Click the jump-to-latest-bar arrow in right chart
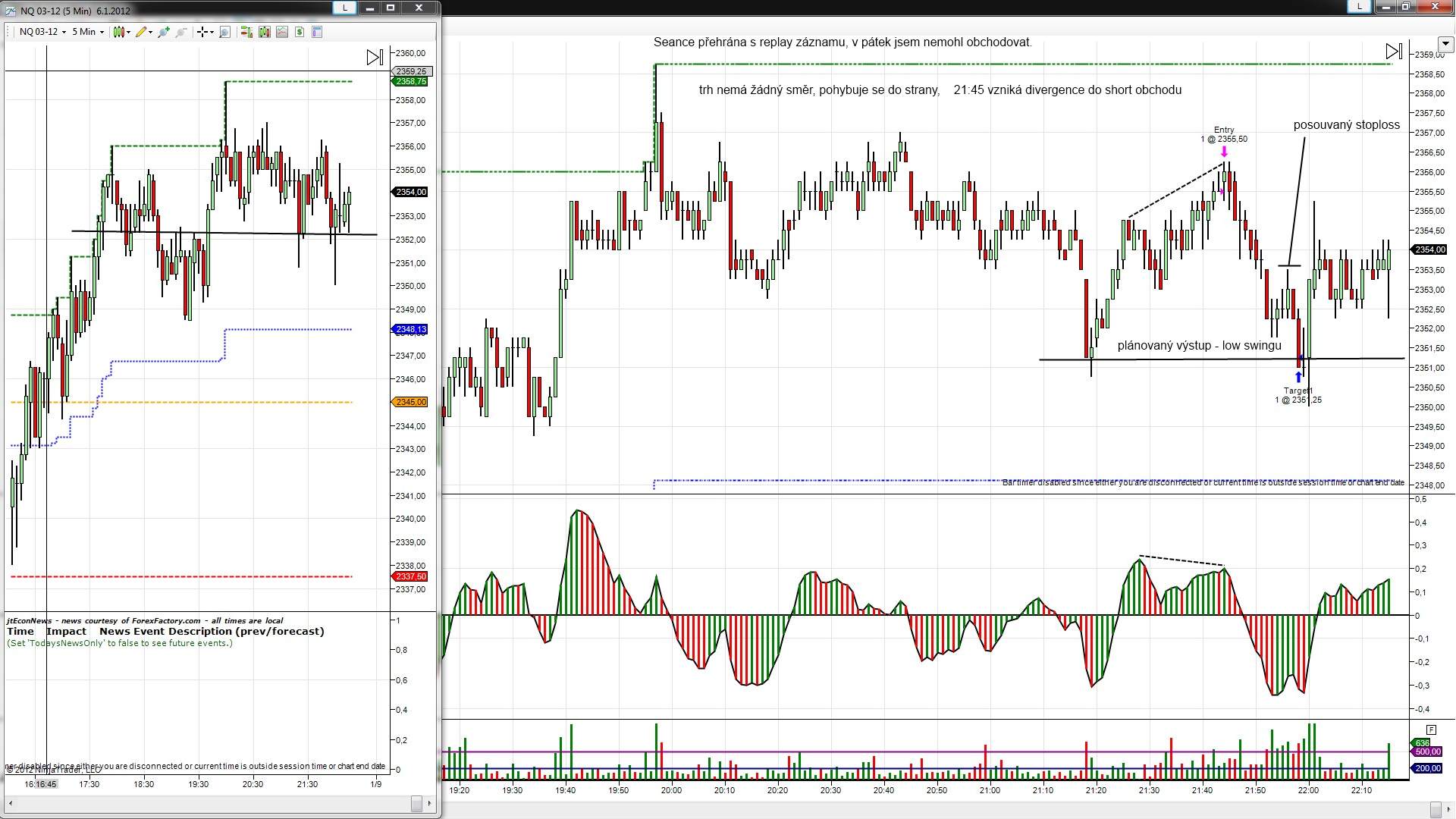Screen dimensions: 1456x819 (1394, 51)
